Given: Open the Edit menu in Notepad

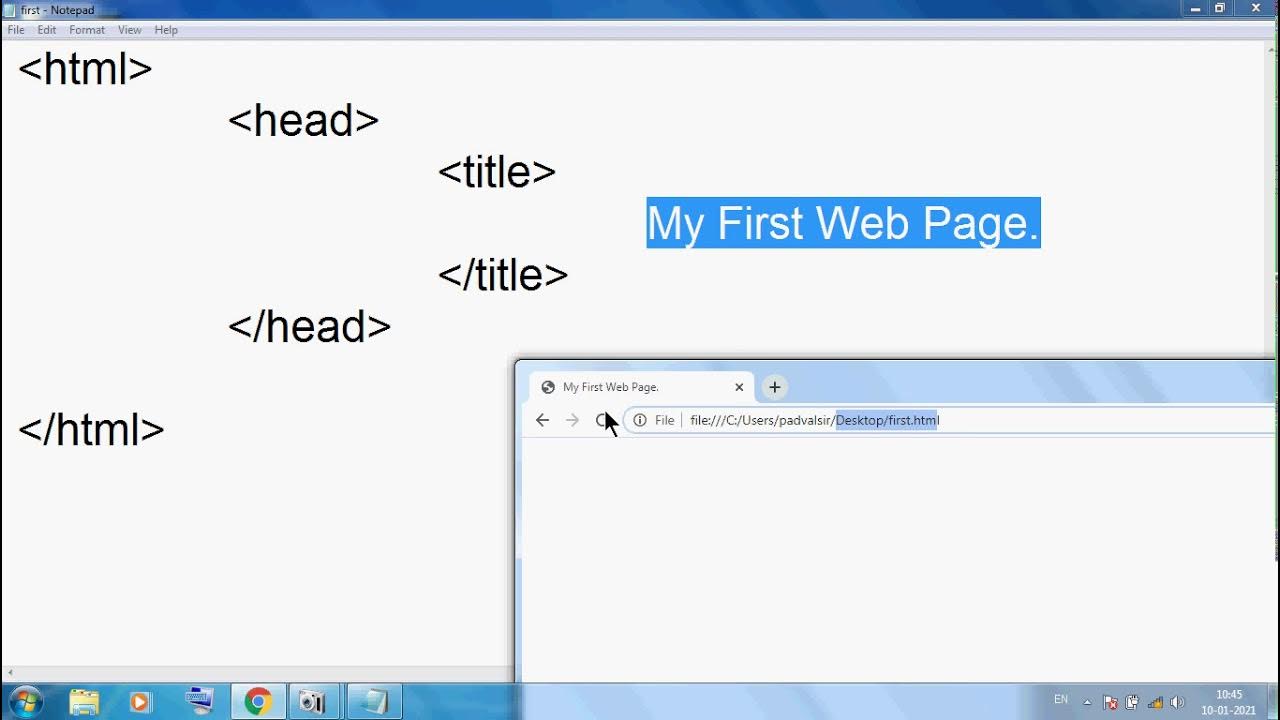Looking at the screenshot, I should [x=47, y=30].
